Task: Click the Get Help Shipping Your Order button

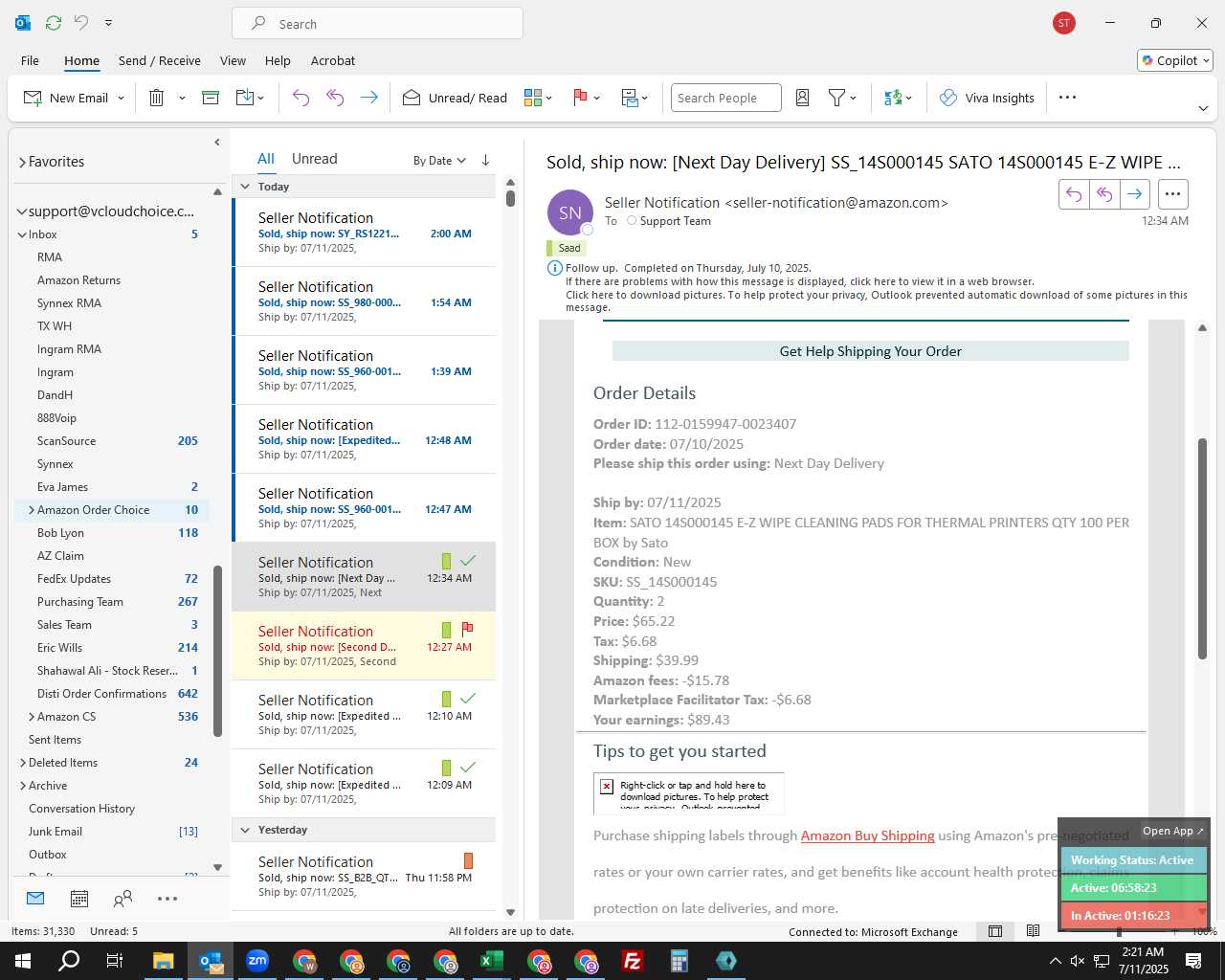Action: [871, 351]
